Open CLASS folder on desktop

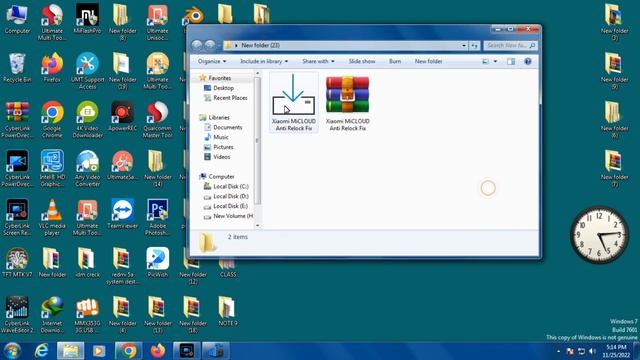tap(228, 269)
